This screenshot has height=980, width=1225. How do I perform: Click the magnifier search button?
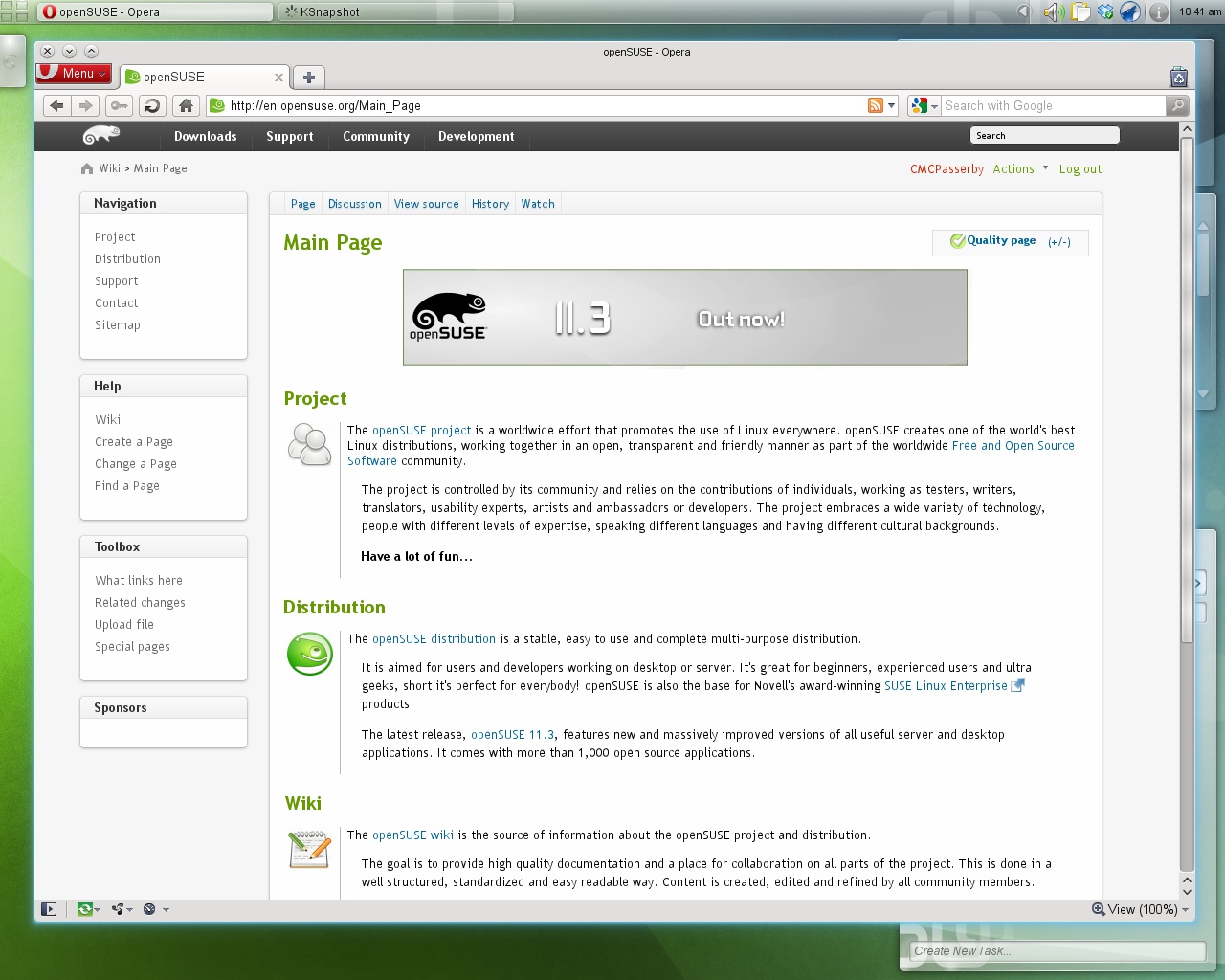[1178, 105]
